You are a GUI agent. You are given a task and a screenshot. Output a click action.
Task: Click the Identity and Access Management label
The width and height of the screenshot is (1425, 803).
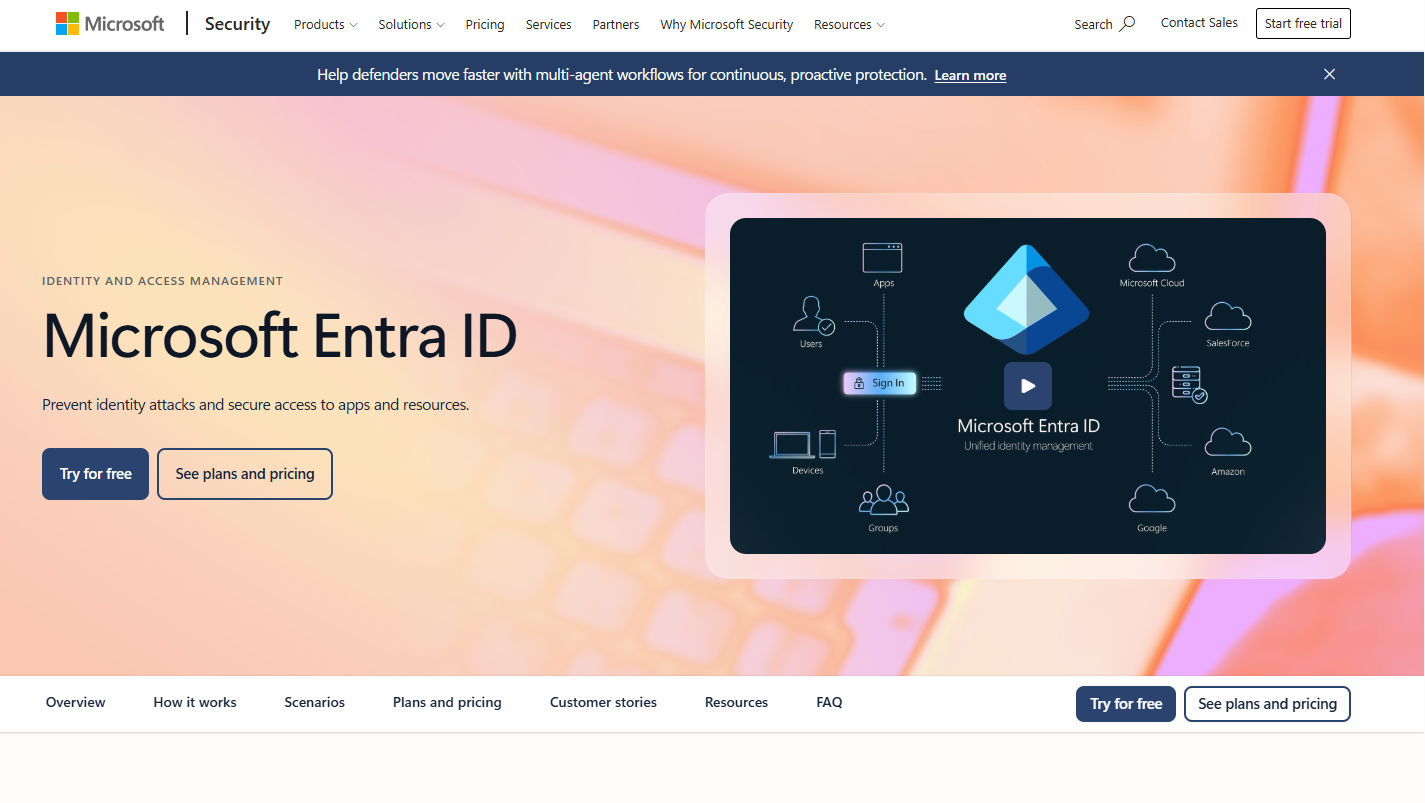pyautogui.click(x=163, y=281)
